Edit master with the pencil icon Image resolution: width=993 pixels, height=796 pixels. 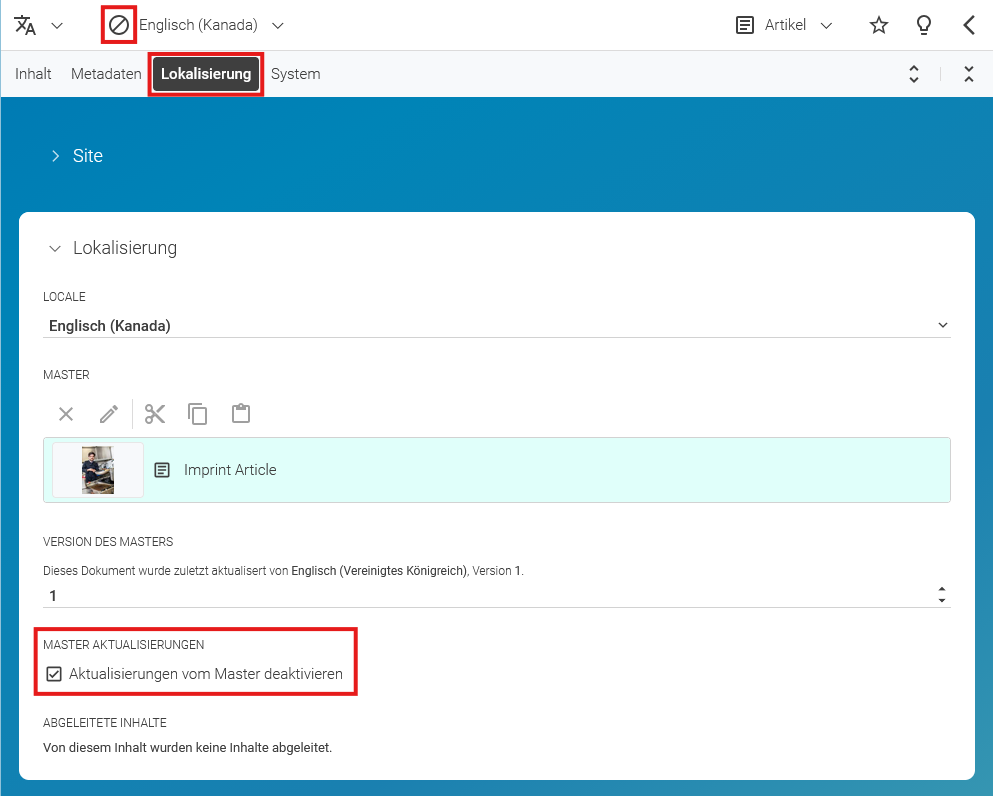click(109, 414)
